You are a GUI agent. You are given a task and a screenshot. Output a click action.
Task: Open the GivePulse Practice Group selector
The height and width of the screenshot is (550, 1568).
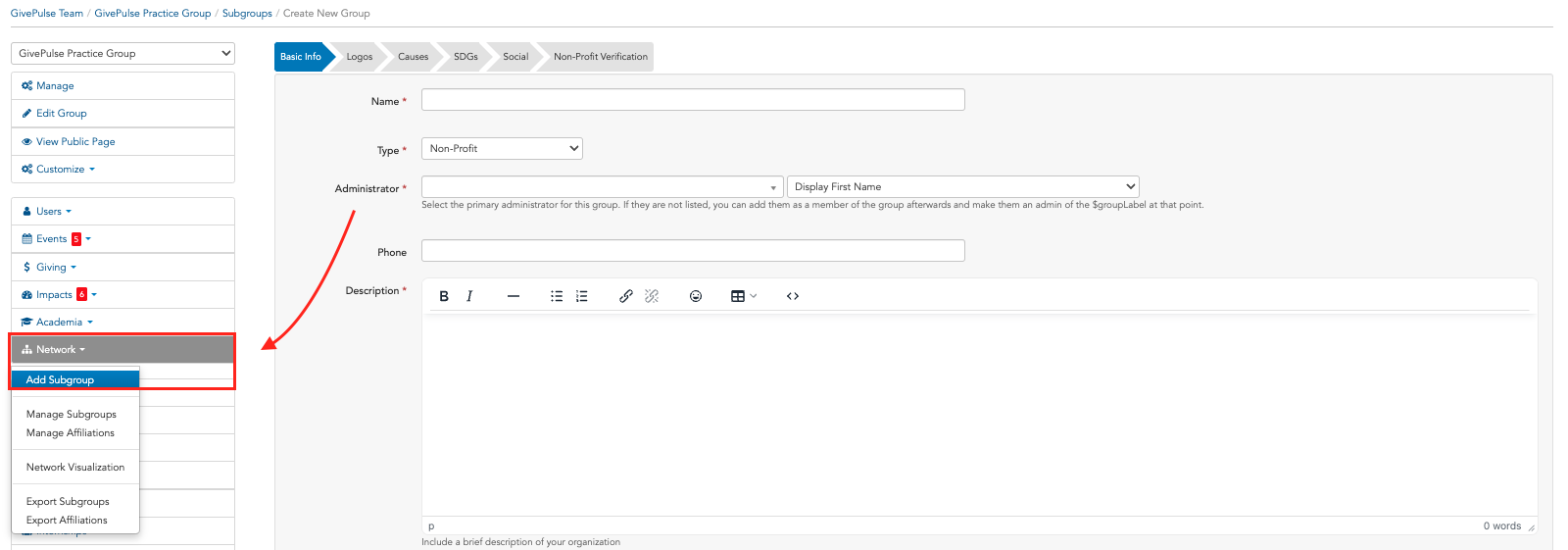pos(122,53)
